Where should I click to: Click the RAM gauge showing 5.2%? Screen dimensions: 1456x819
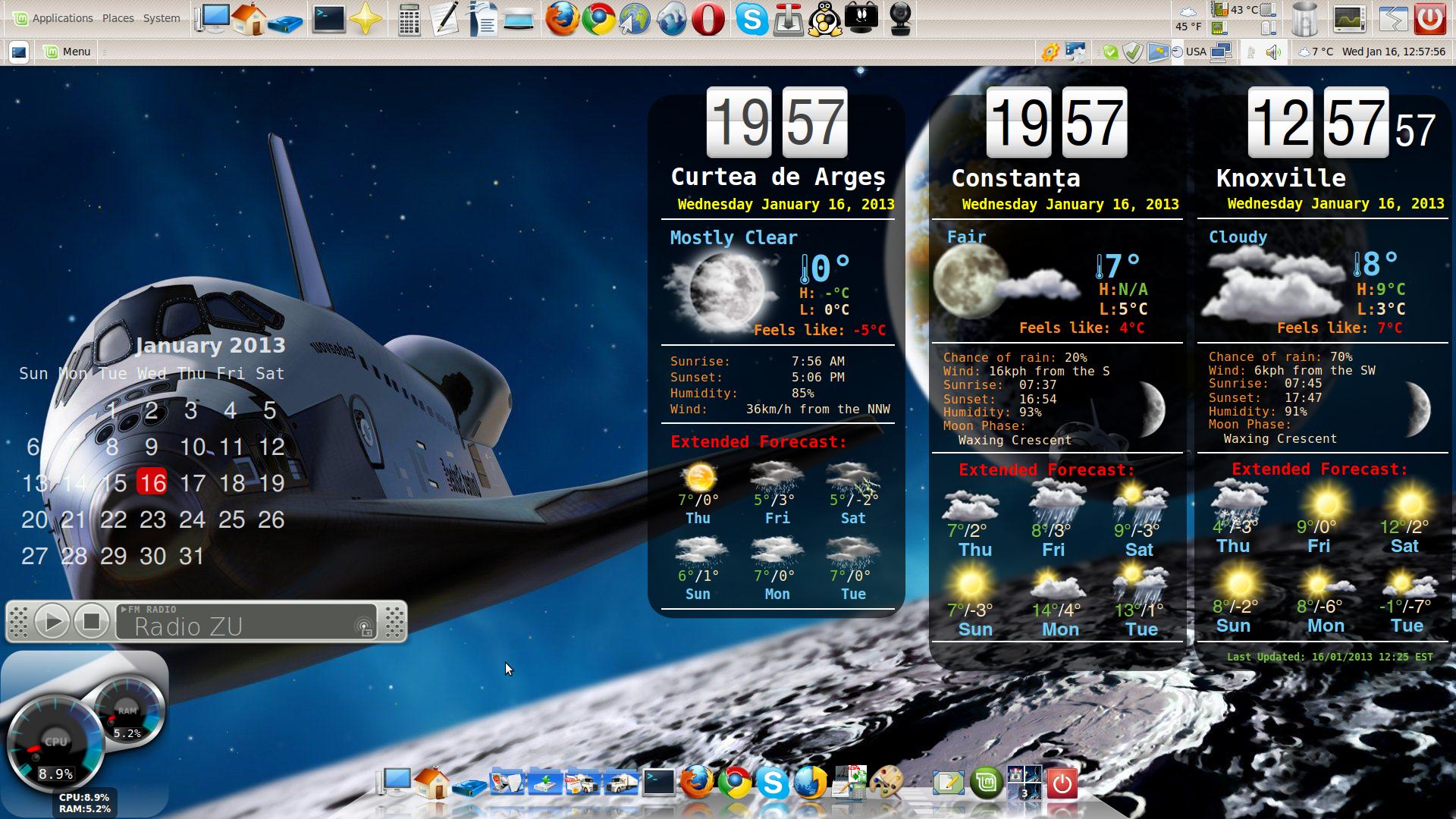127,711
